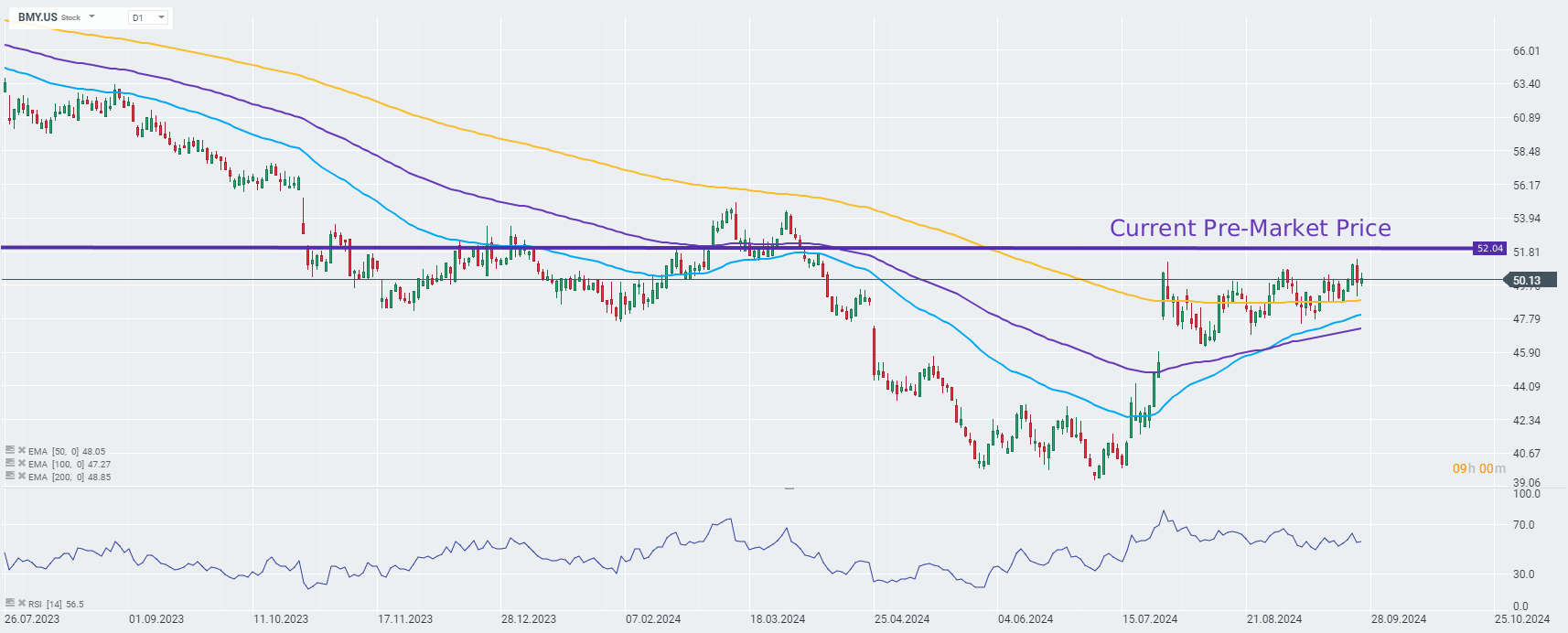Click the 21.08.2024 date label

tap(1274, 619)
